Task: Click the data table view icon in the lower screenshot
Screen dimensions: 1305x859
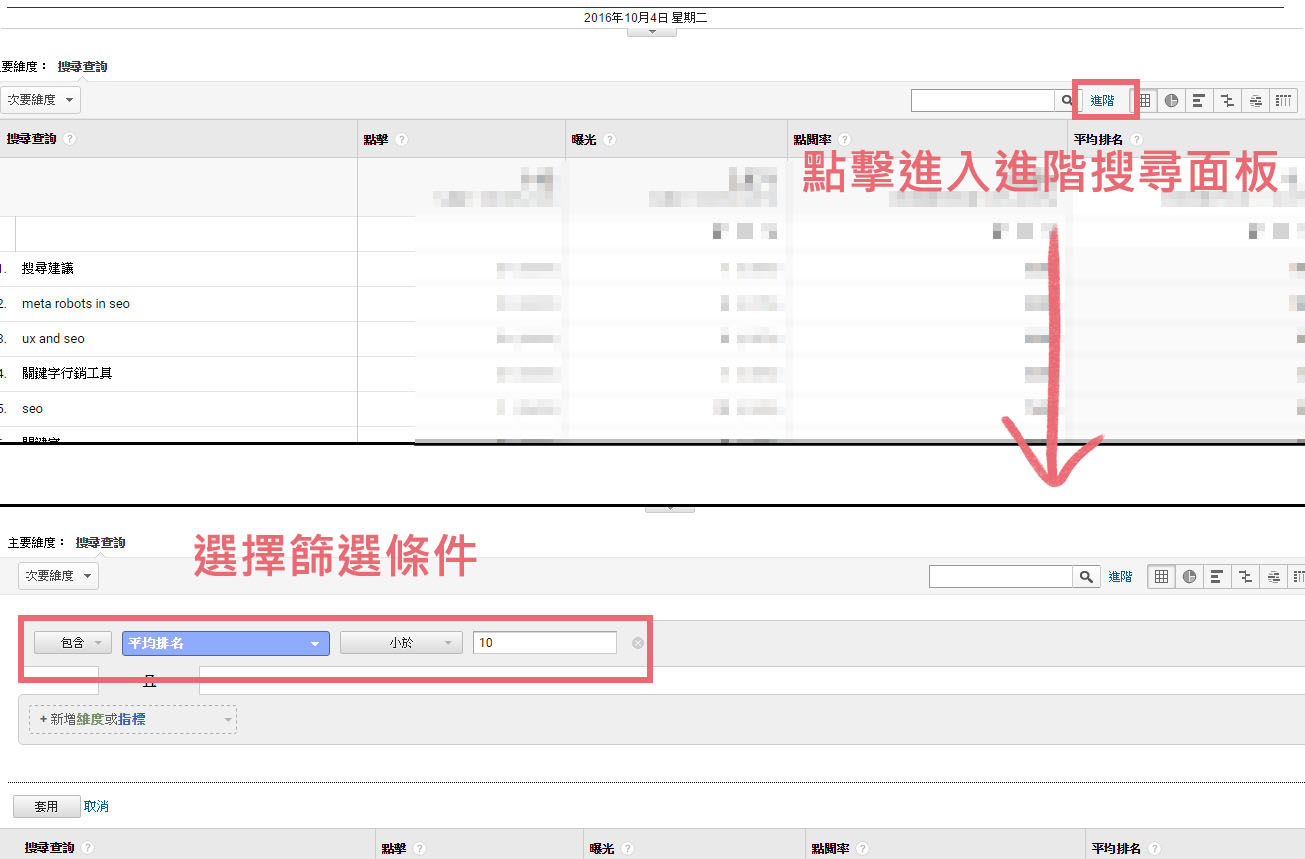Action: click(1161, 576)
